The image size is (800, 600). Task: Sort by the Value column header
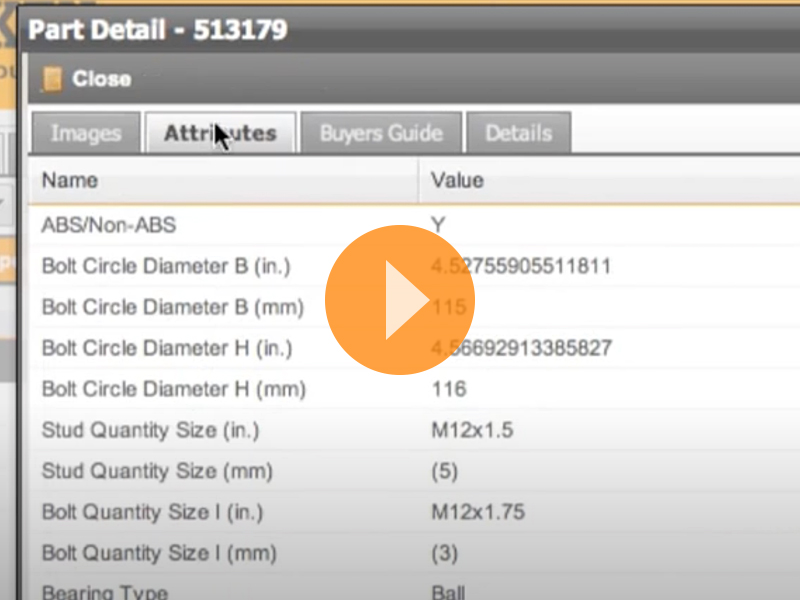[x=457, y=180]
